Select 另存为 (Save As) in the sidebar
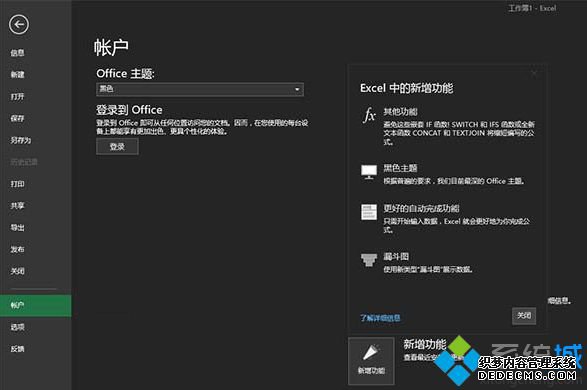This screenshot has width=587, height=390. tap(21, 140)
